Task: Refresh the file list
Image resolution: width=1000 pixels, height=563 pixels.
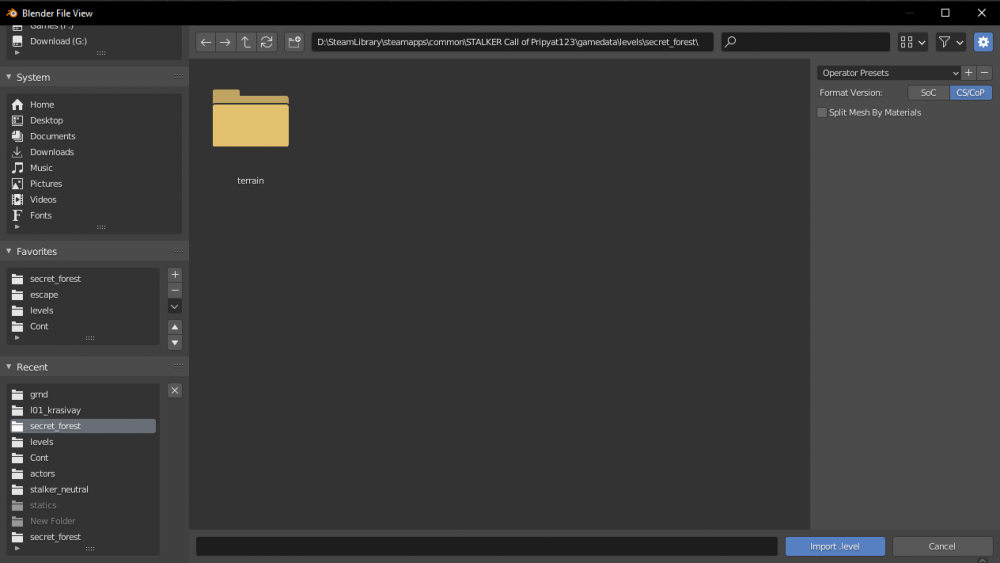Action: [x=267, y=42]
